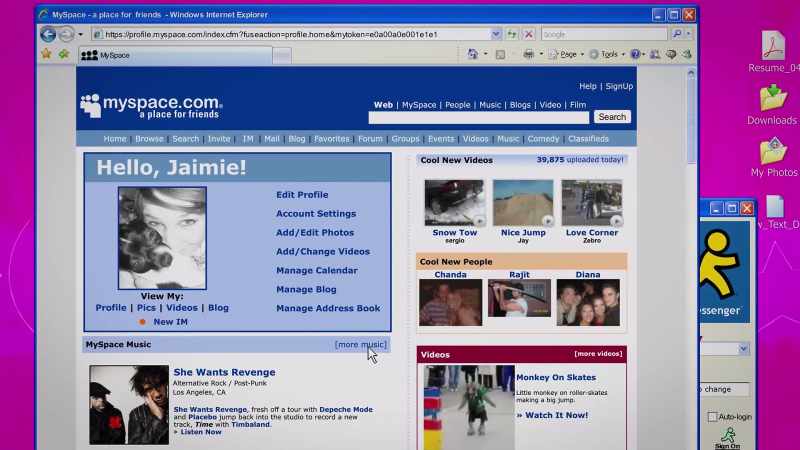800x450 pixels.
Task: Open Mail in MySpace navigation bar
Action: click(x=271, y=139)
